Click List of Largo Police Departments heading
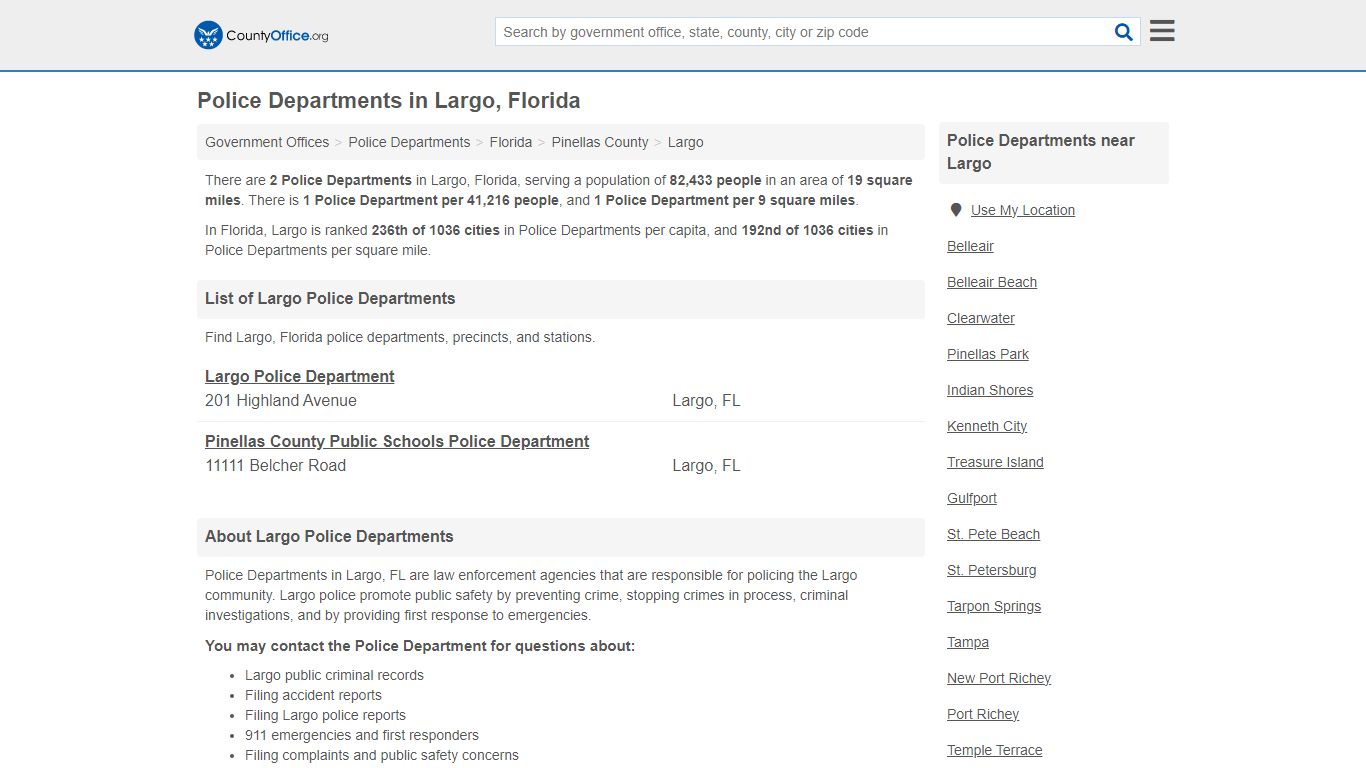1366x768 pixels. tap(330, 298)
